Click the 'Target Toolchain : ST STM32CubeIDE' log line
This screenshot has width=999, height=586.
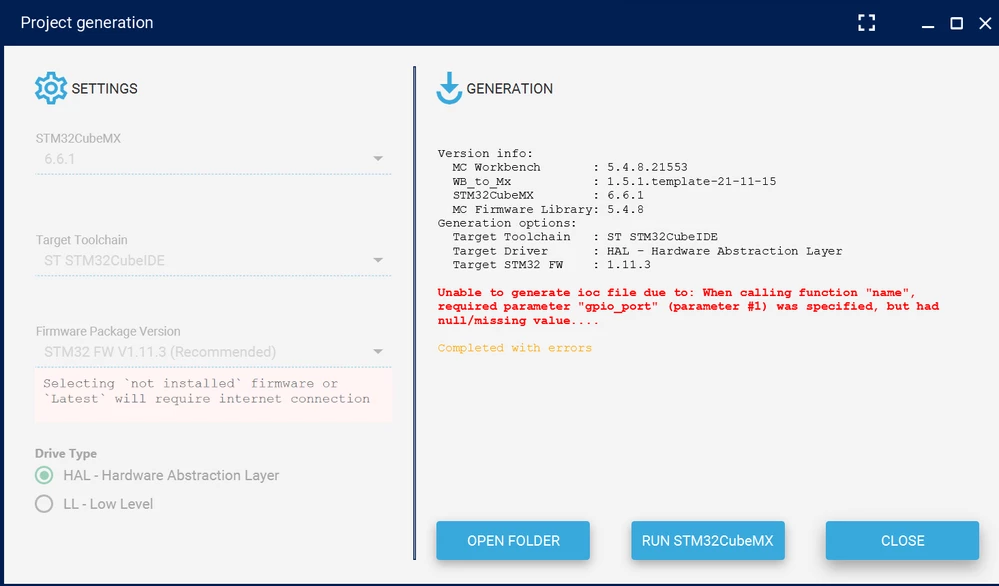[x=585, y=237]
